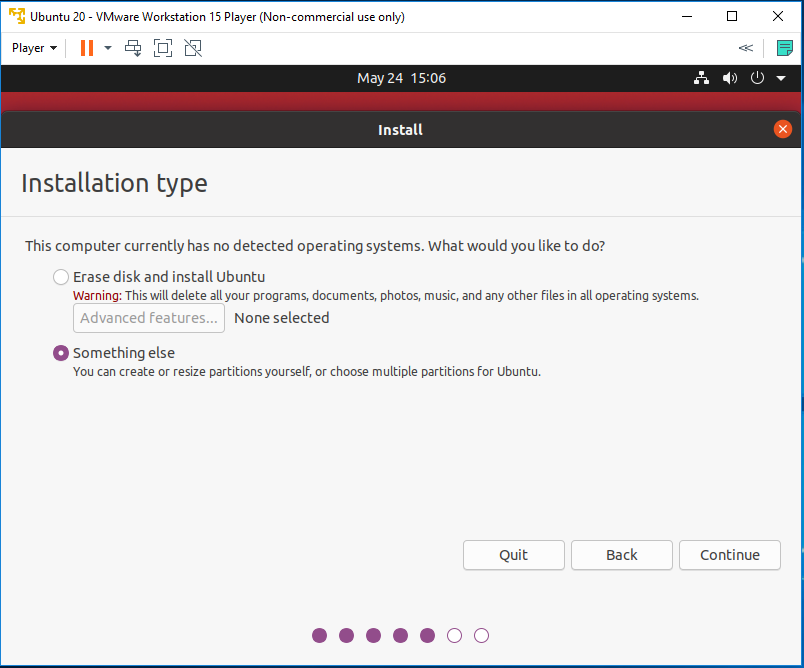Viewport: 804px width, 668px height.
Task: Open the May 24 15:06 clock
Action: point(401,78)
